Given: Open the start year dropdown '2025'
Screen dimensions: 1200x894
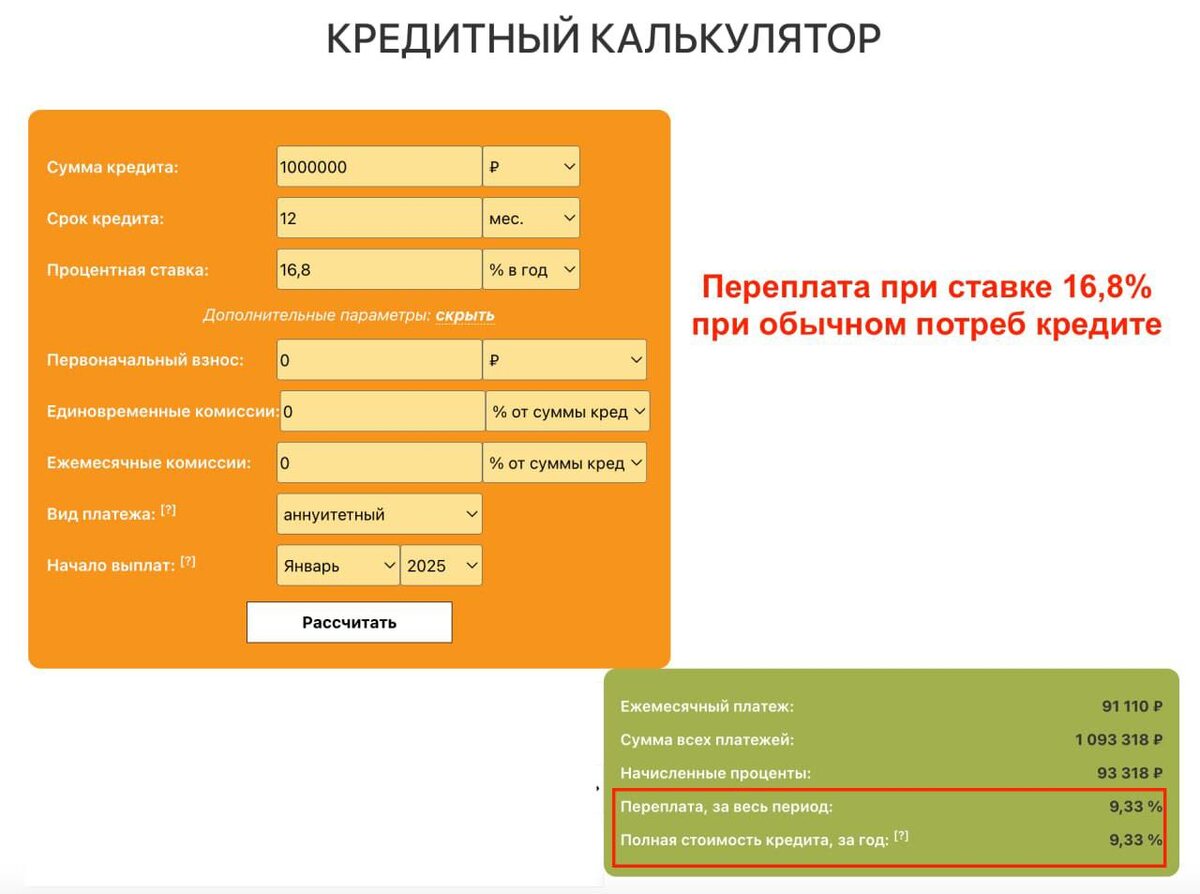Looking at the screenshot, I should pos(441,565).
